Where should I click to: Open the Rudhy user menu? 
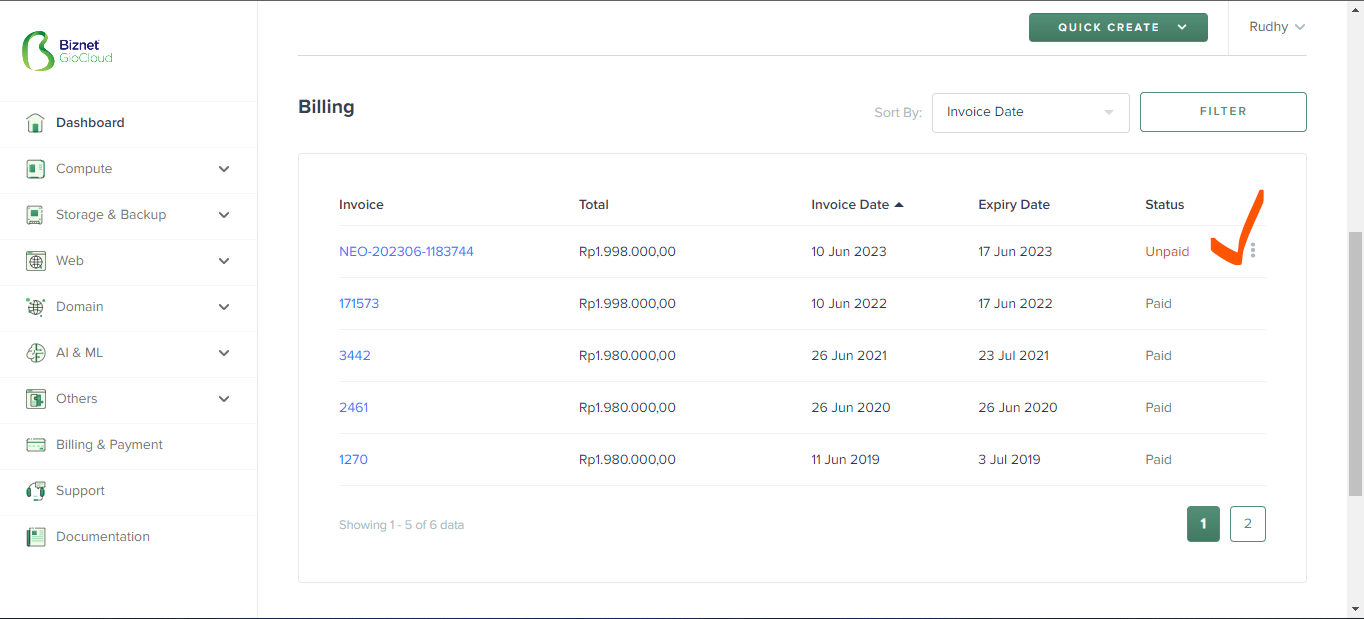pyautogui.click(x=1277, y=27)
